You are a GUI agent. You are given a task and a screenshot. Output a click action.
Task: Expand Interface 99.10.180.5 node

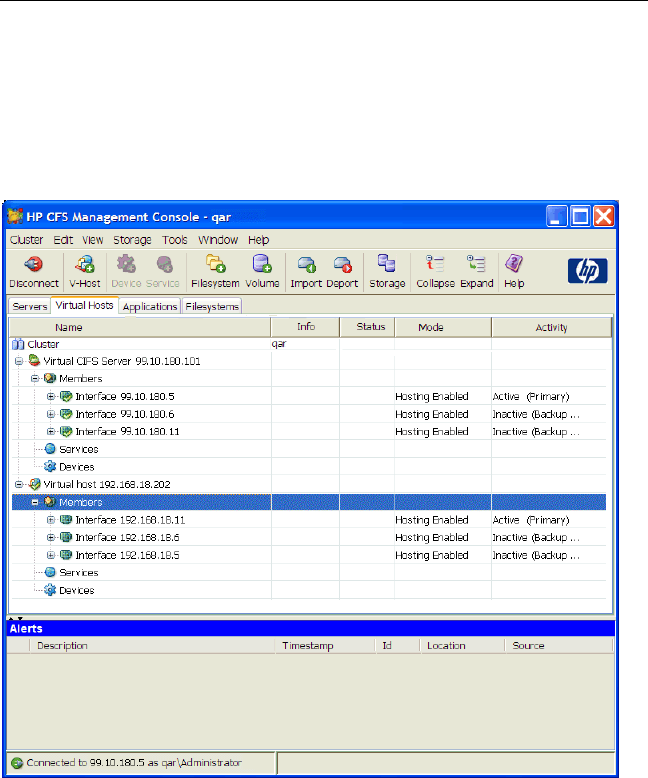(51, 396)
